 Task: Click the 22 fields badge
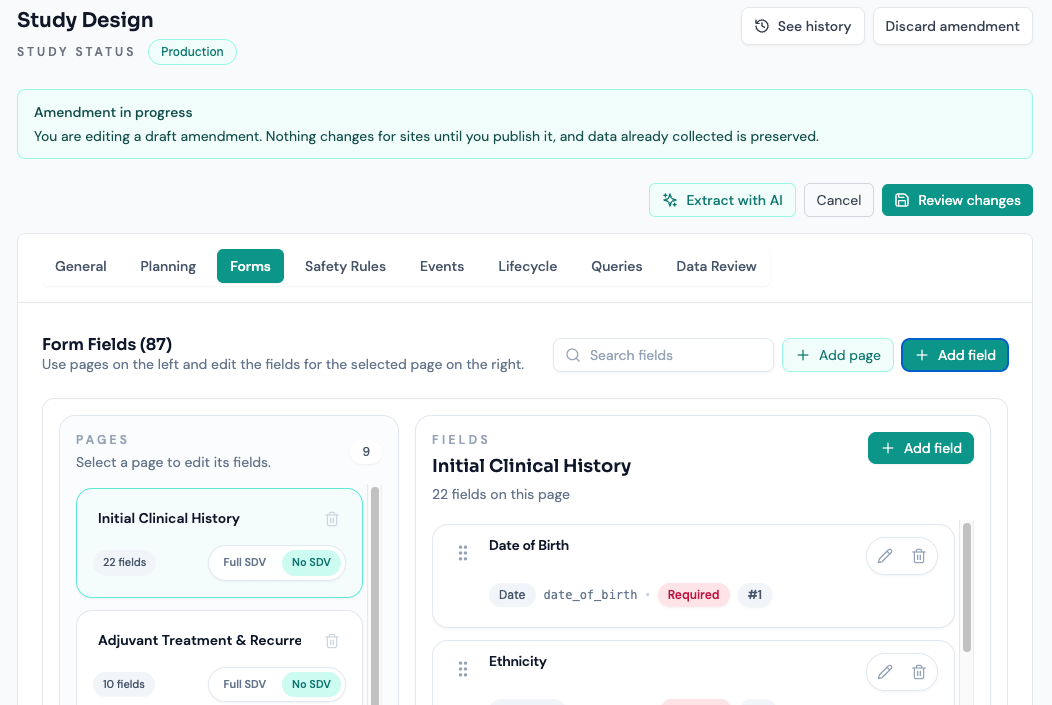124,562
